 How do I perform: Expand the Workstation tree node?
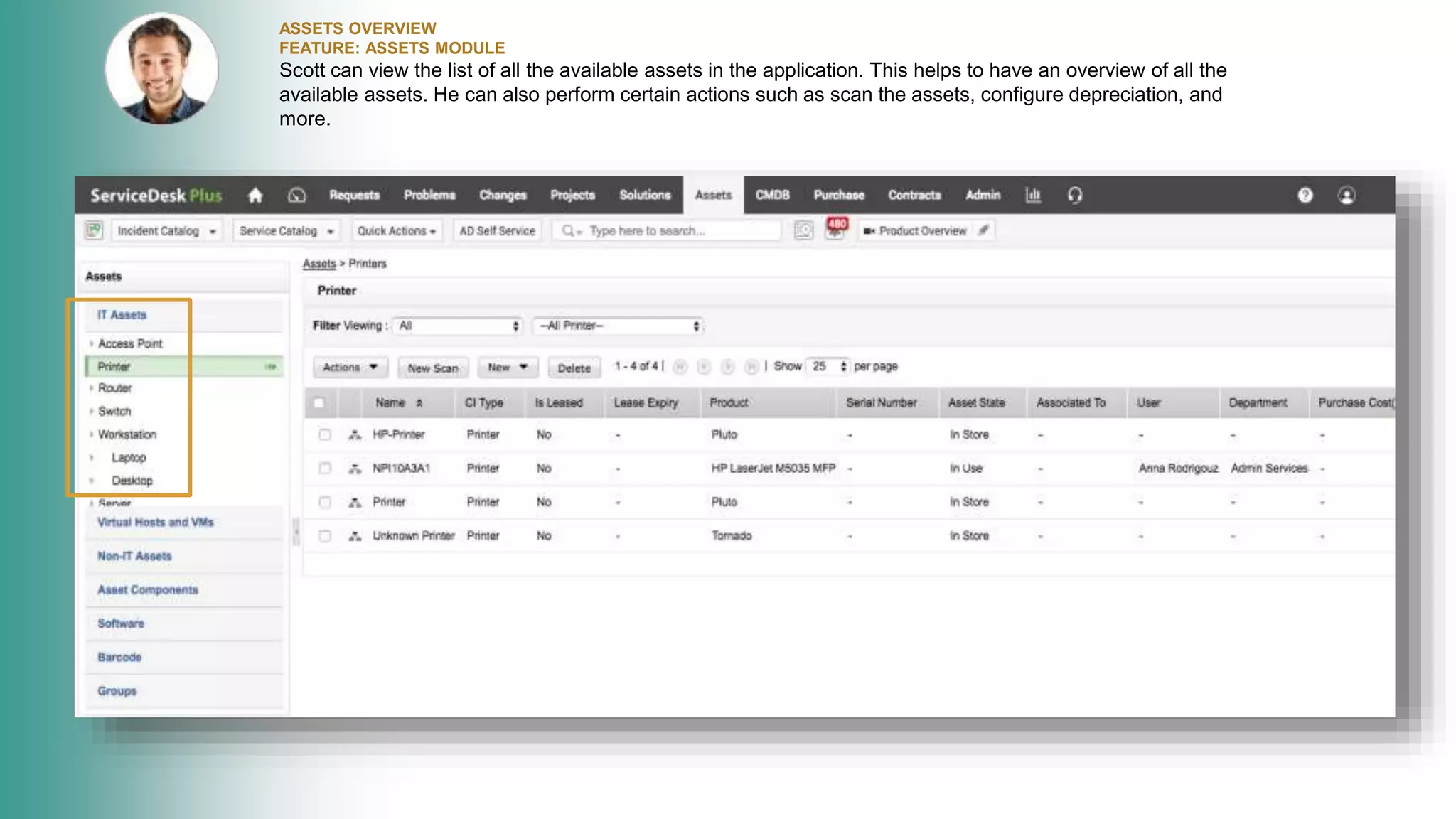[x=91, y=434]
